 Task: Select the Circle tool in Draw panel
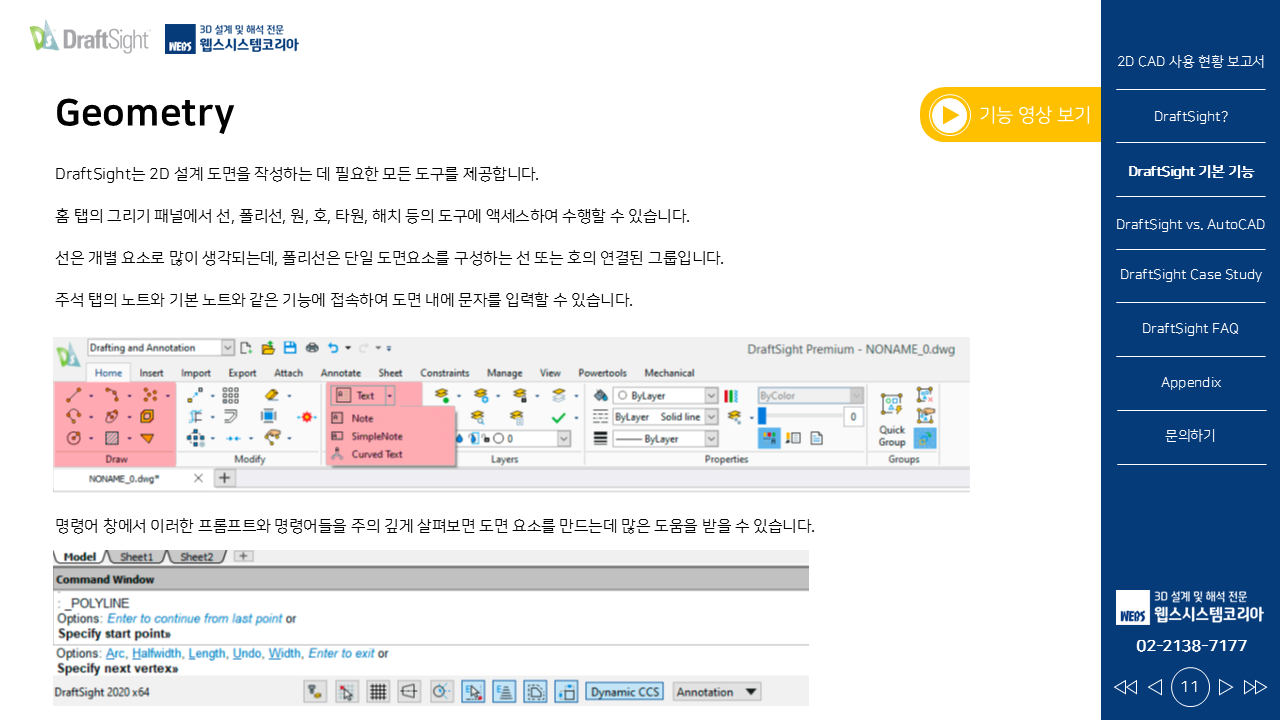click(73, 438)
